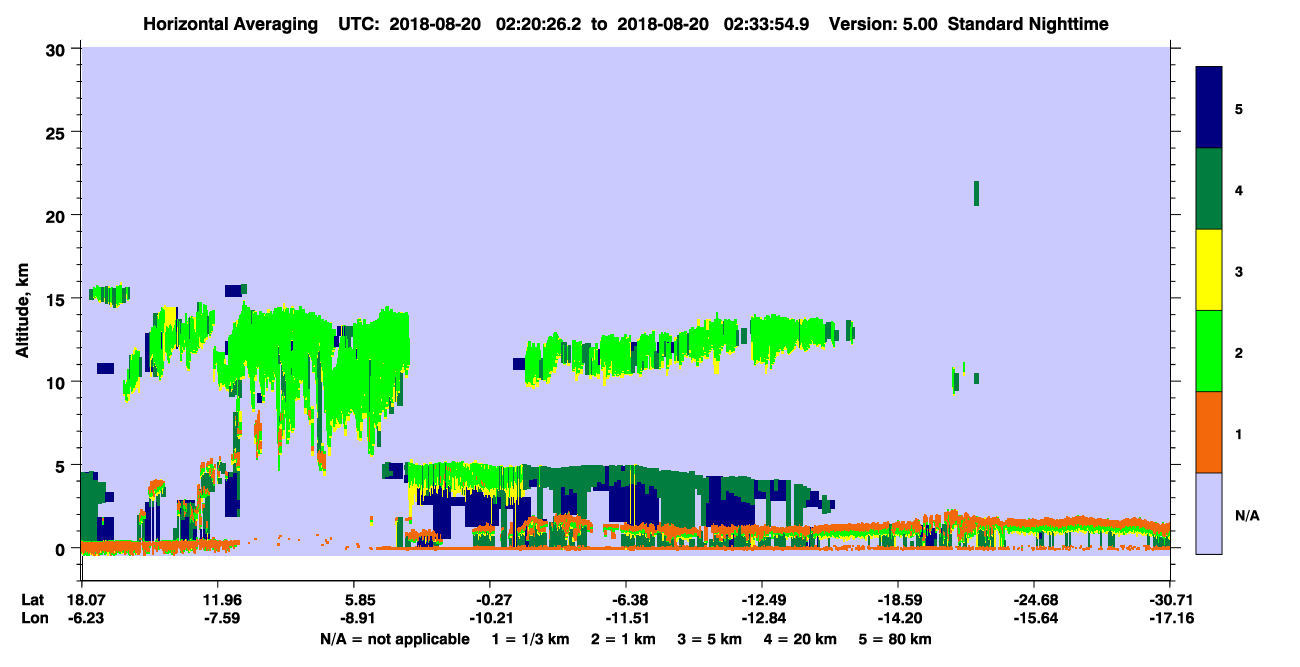This screenshot has width=1300, height=667.
Task: Click the longitude value -12.84
Action: point(762,618)
